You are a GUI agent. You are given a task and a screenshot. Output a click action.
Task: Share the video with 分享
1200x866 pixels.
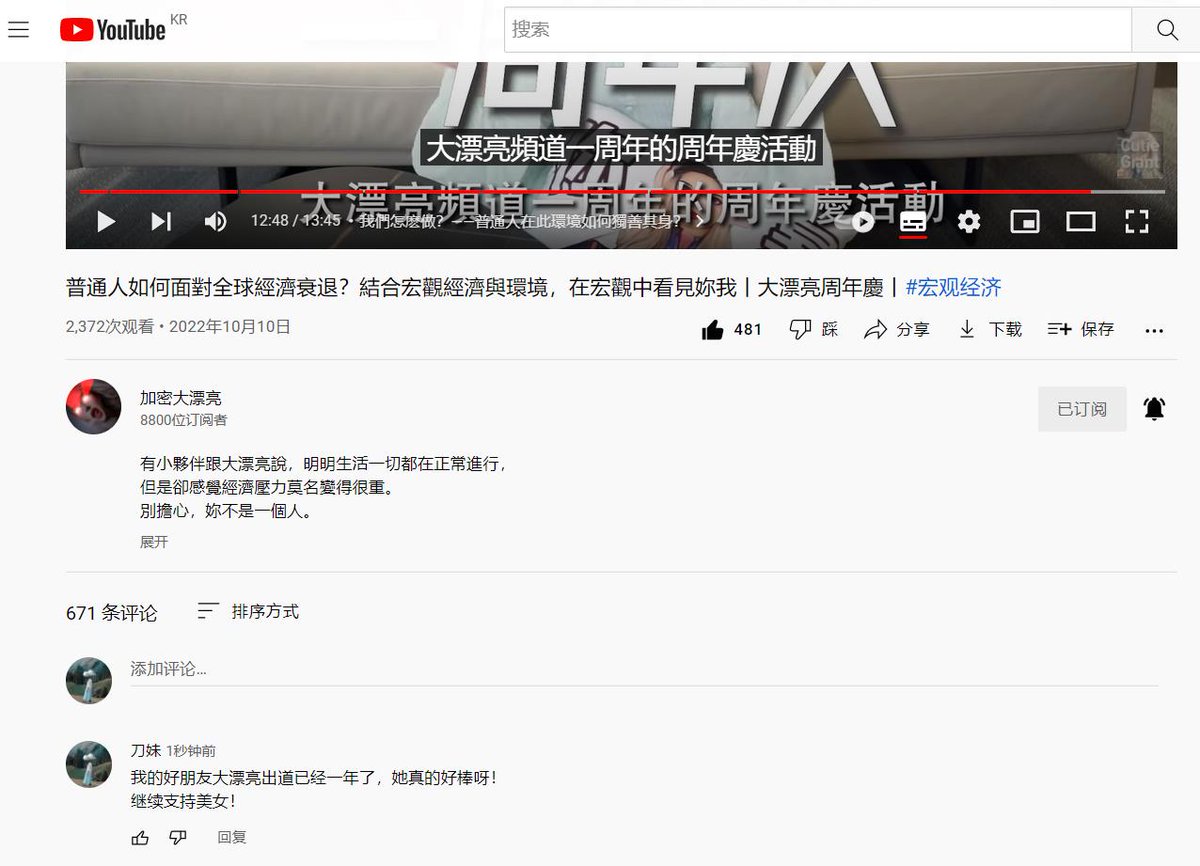[x=897, y=329]
